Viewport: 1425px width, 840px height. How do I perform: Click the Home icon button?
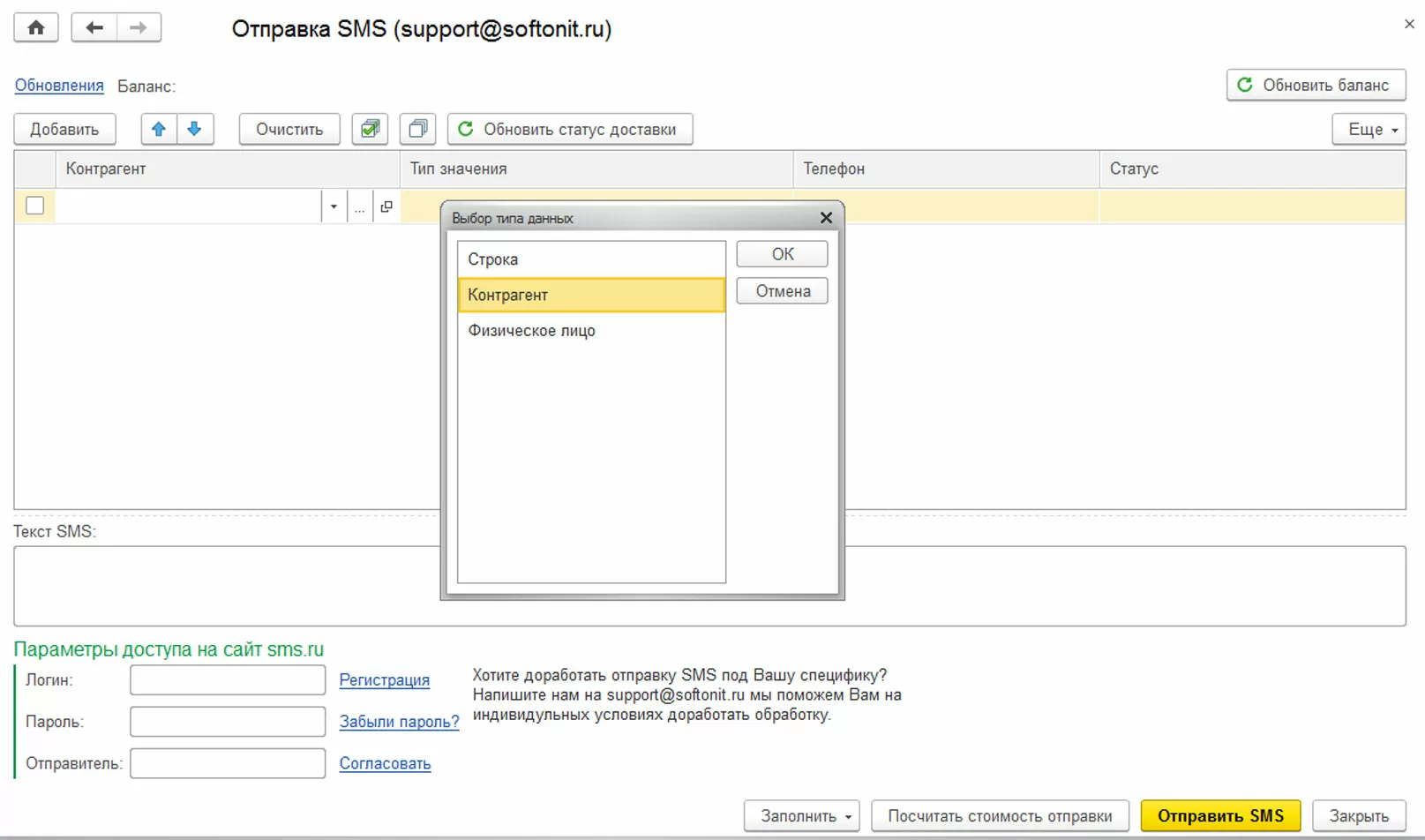(36, 27)
